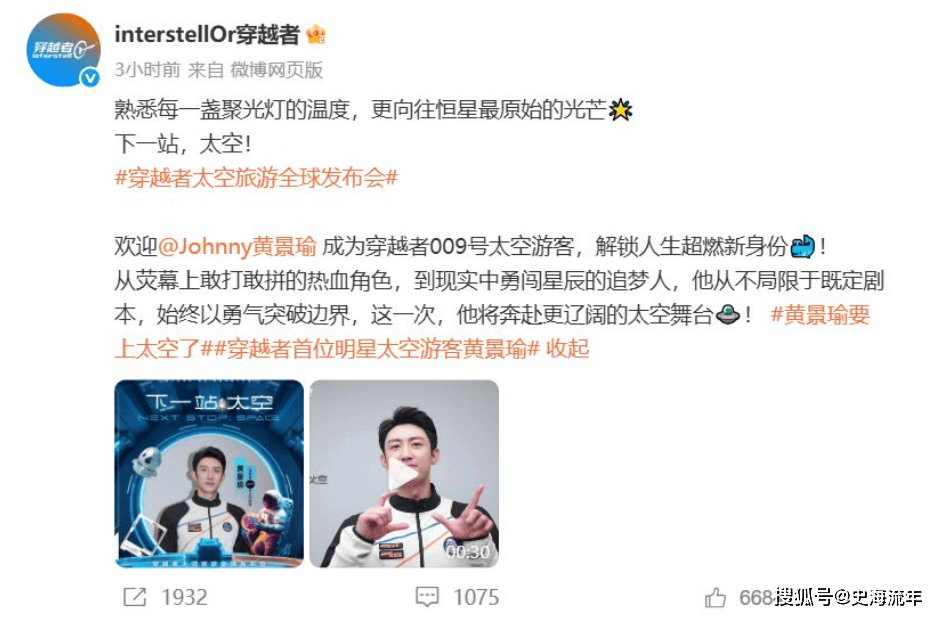The width and height of the screenshot is (943, 617).
Task: Click the comment count 1075
Action: 476,597
